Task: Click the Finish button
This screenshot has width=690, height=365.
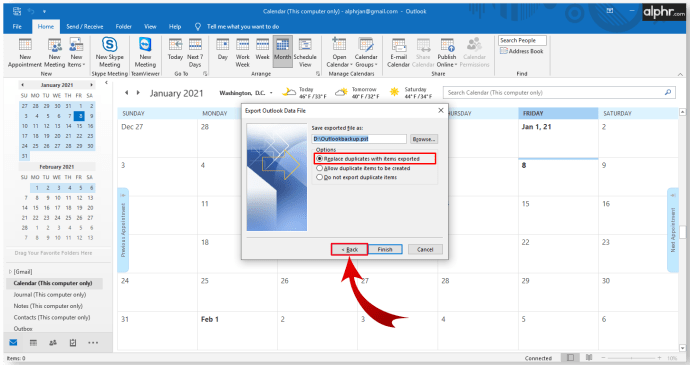Action: pyautogui.click(x=385, y=249)
